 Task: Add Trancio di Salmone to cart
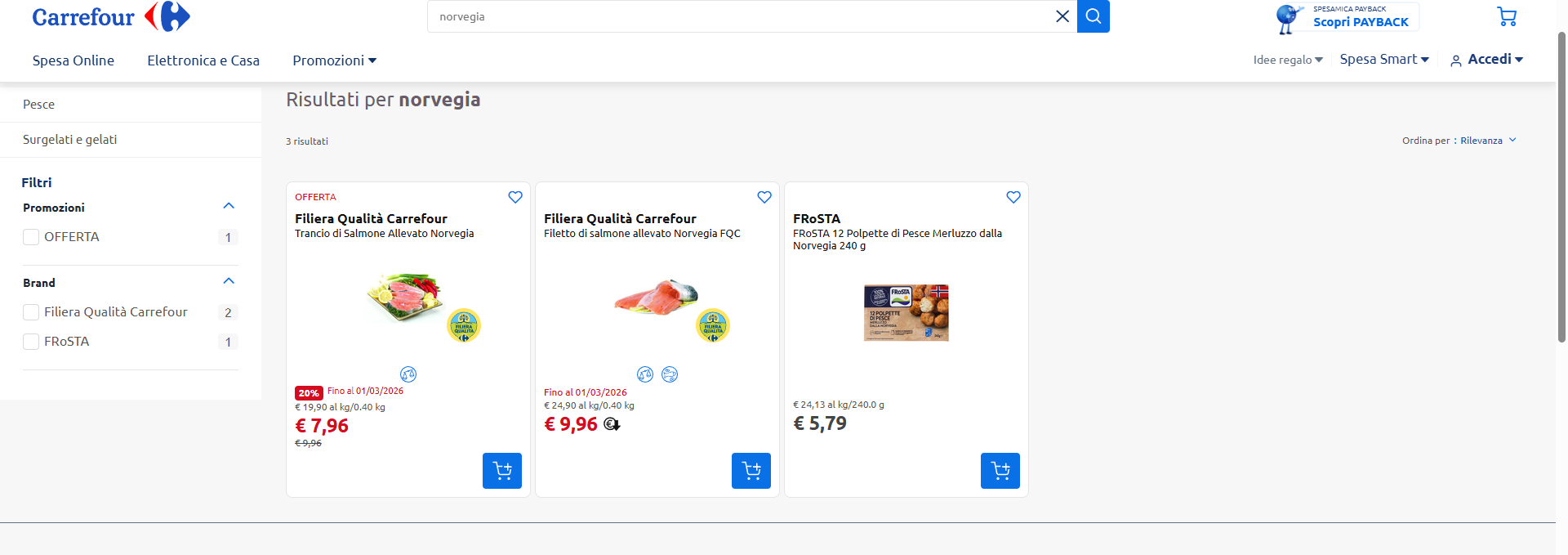pos(502,471)
